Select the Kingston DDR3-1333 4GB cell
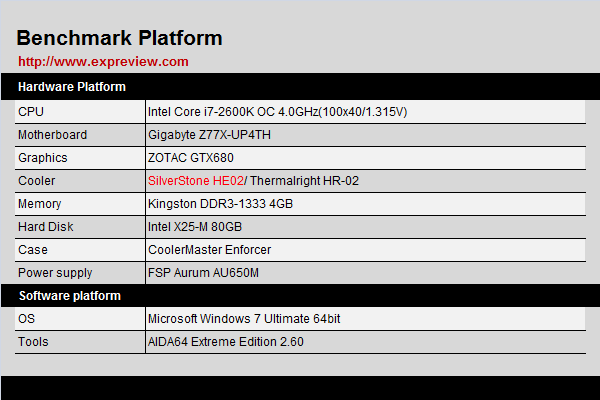The height and width of the screenshot is (400, 600). point(220,204)
